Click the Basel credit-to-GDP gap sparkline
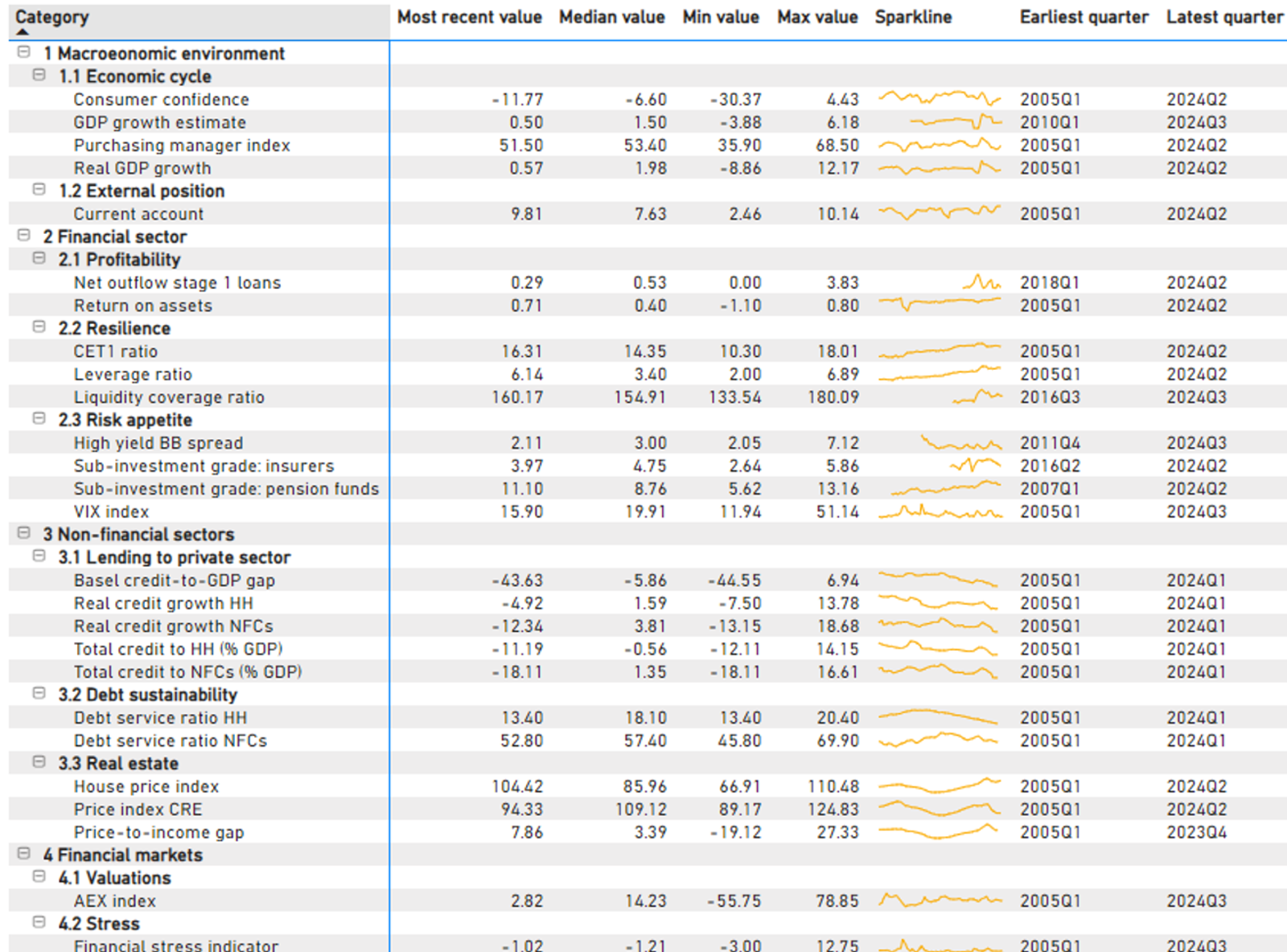Image resolution: width=1287 pixels, height=952 pixels. click(939, 580)
